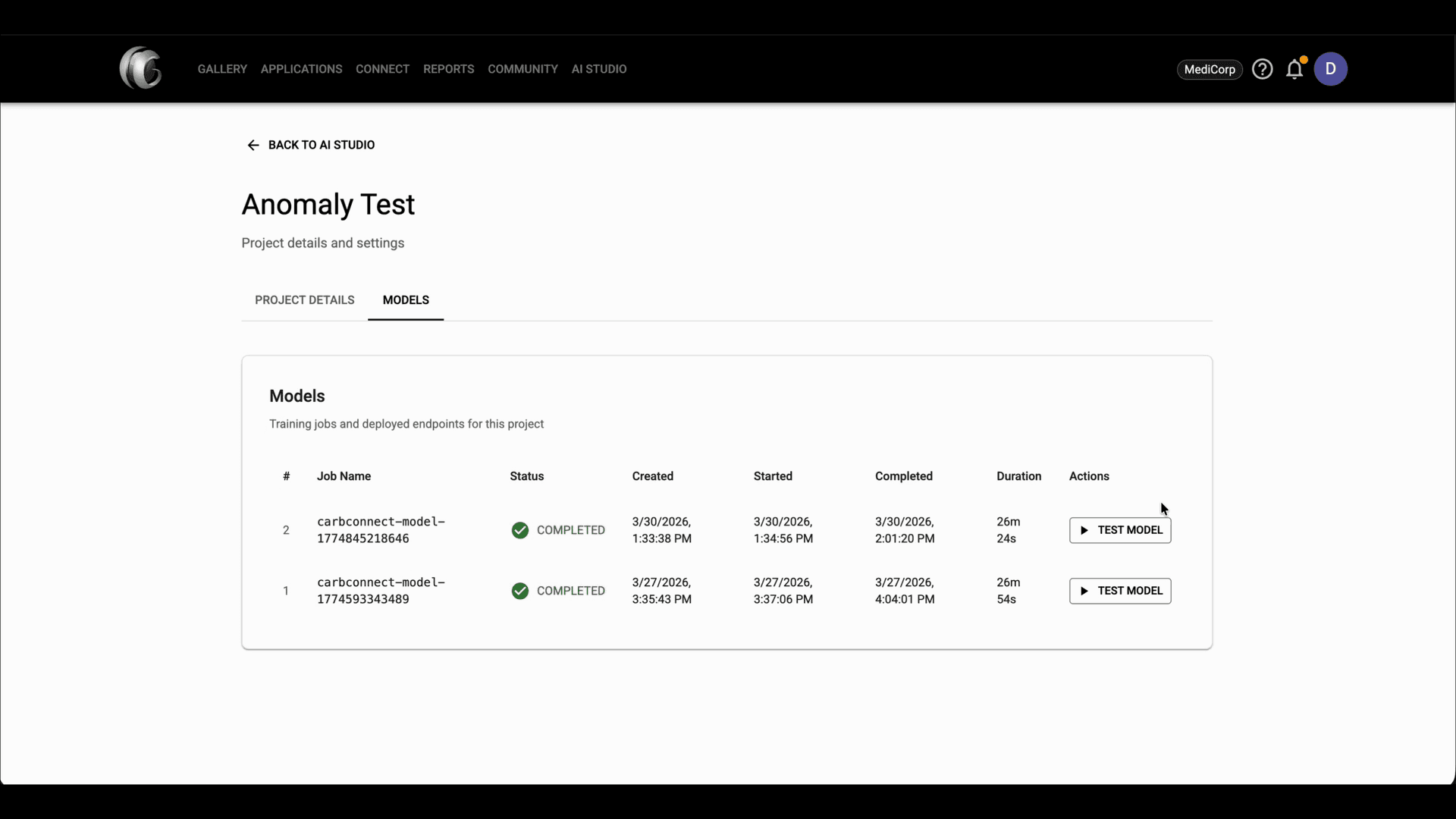The width and height of the screenshot is (1456, 819).
Task: Open the user avatar D menu
Action: pyautogui.click(x=1330, y=69)
